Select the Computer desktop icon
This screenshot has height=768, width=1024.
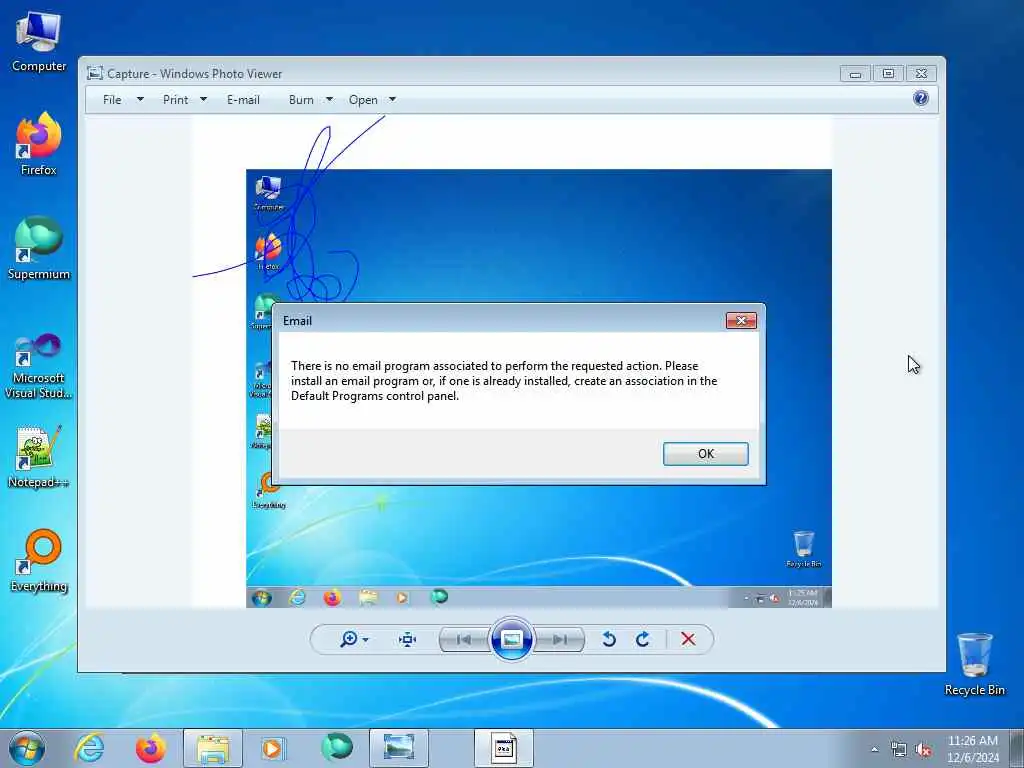click(x=39, y=42)
